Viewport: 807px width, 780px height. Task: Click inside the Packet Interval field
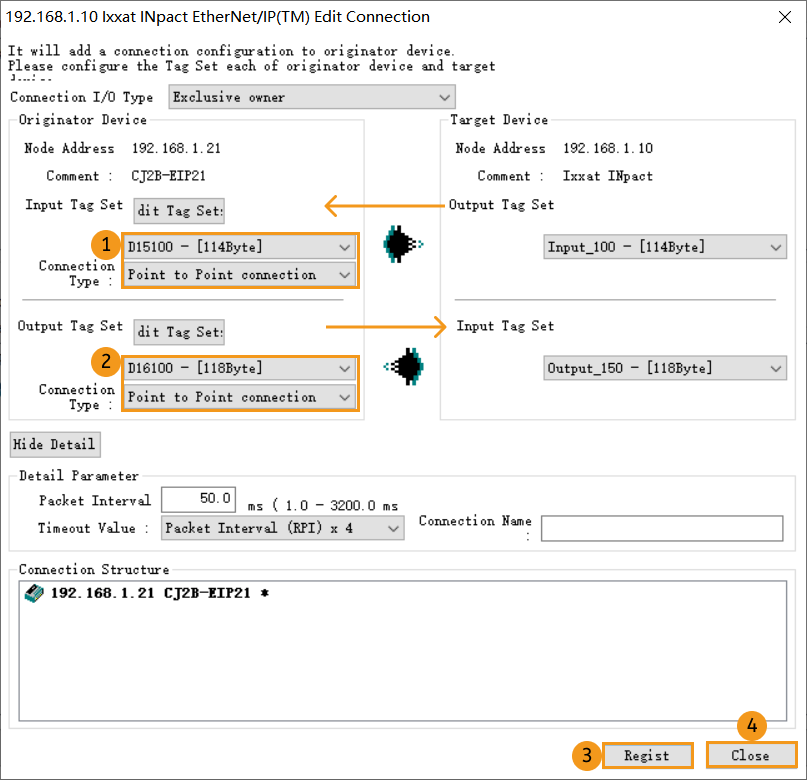[x=197, y=499]
